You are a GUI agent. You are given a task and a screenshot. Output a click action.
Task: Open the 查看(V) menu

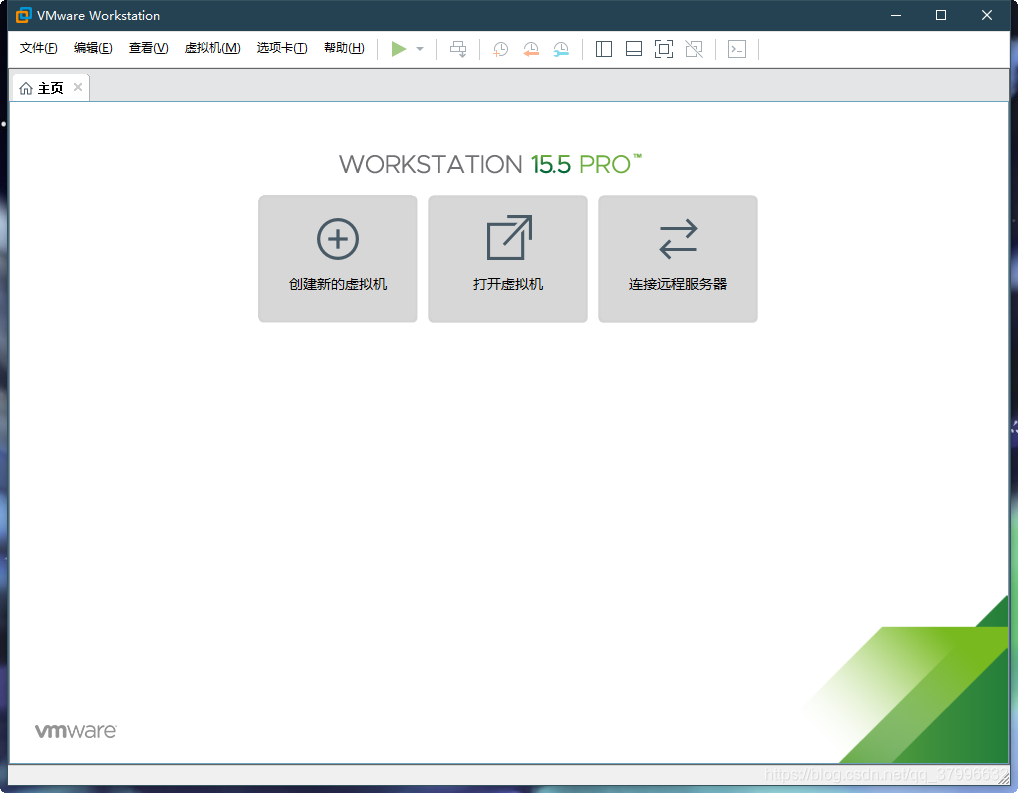149,48
